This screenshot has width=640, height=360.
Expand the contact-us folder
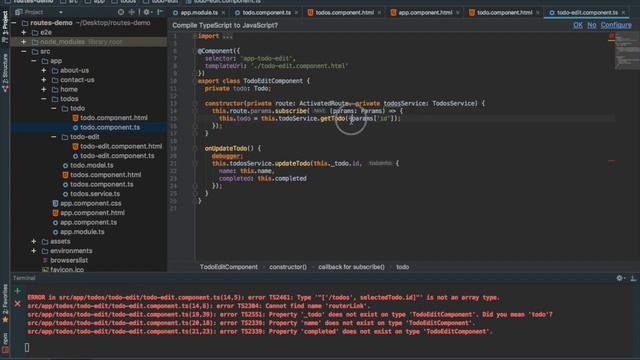click(x=44, y=80)
